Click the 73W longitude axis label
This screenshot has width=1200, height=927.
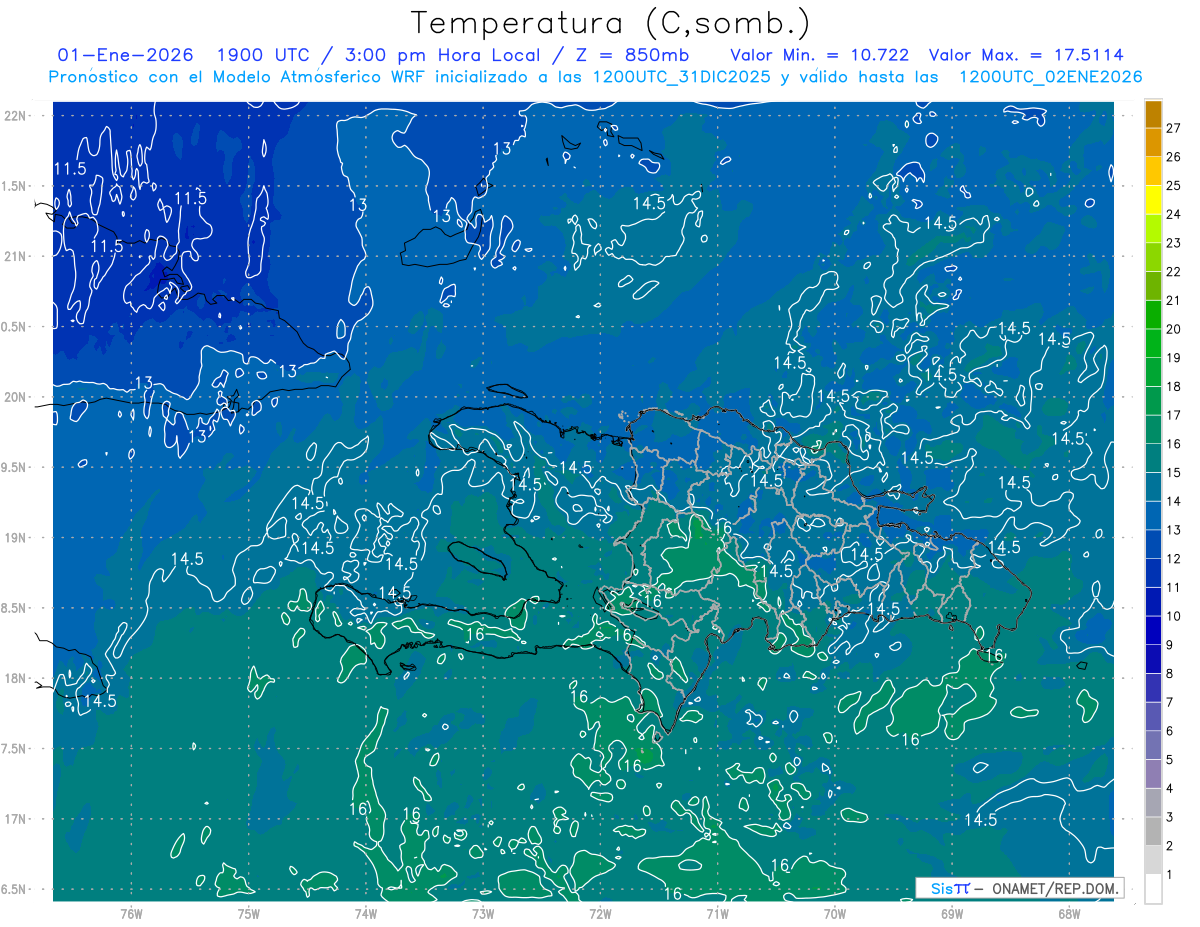click(483, 913)
